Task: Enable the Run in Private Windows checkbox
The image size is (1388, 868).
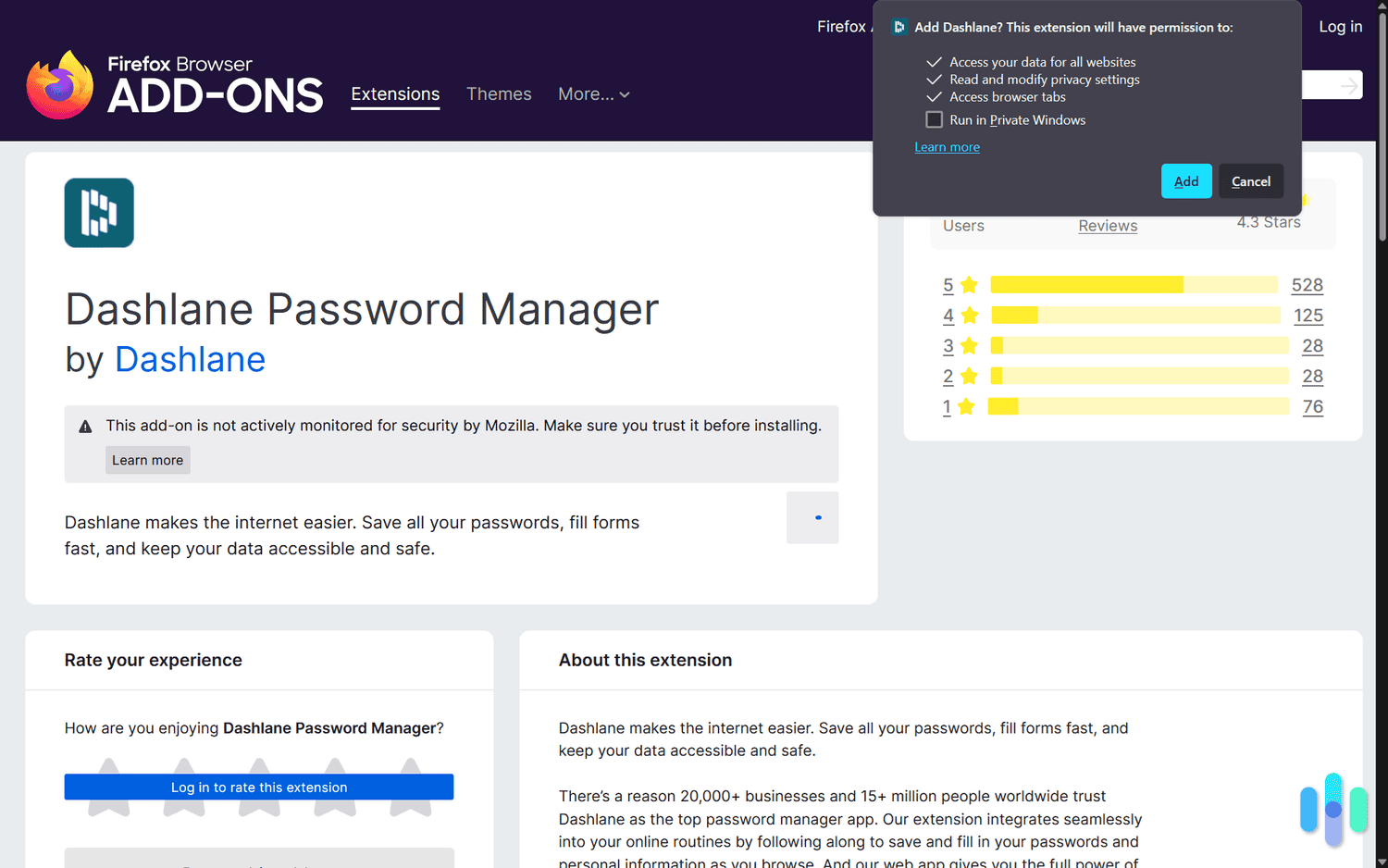Action: pos(935,120)
